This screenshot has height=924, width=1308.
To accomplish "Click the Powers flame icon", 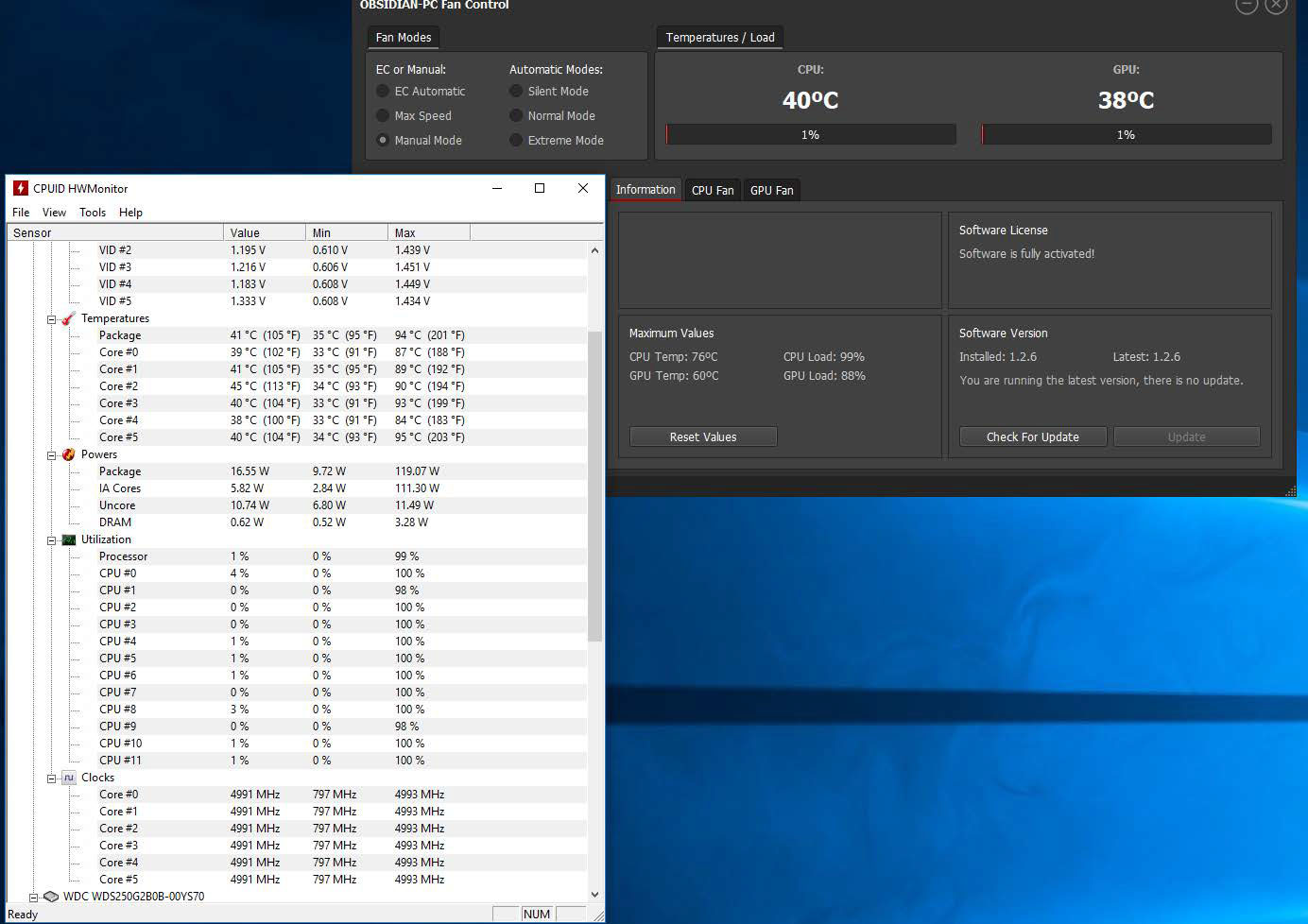I will tap(68, 454).
